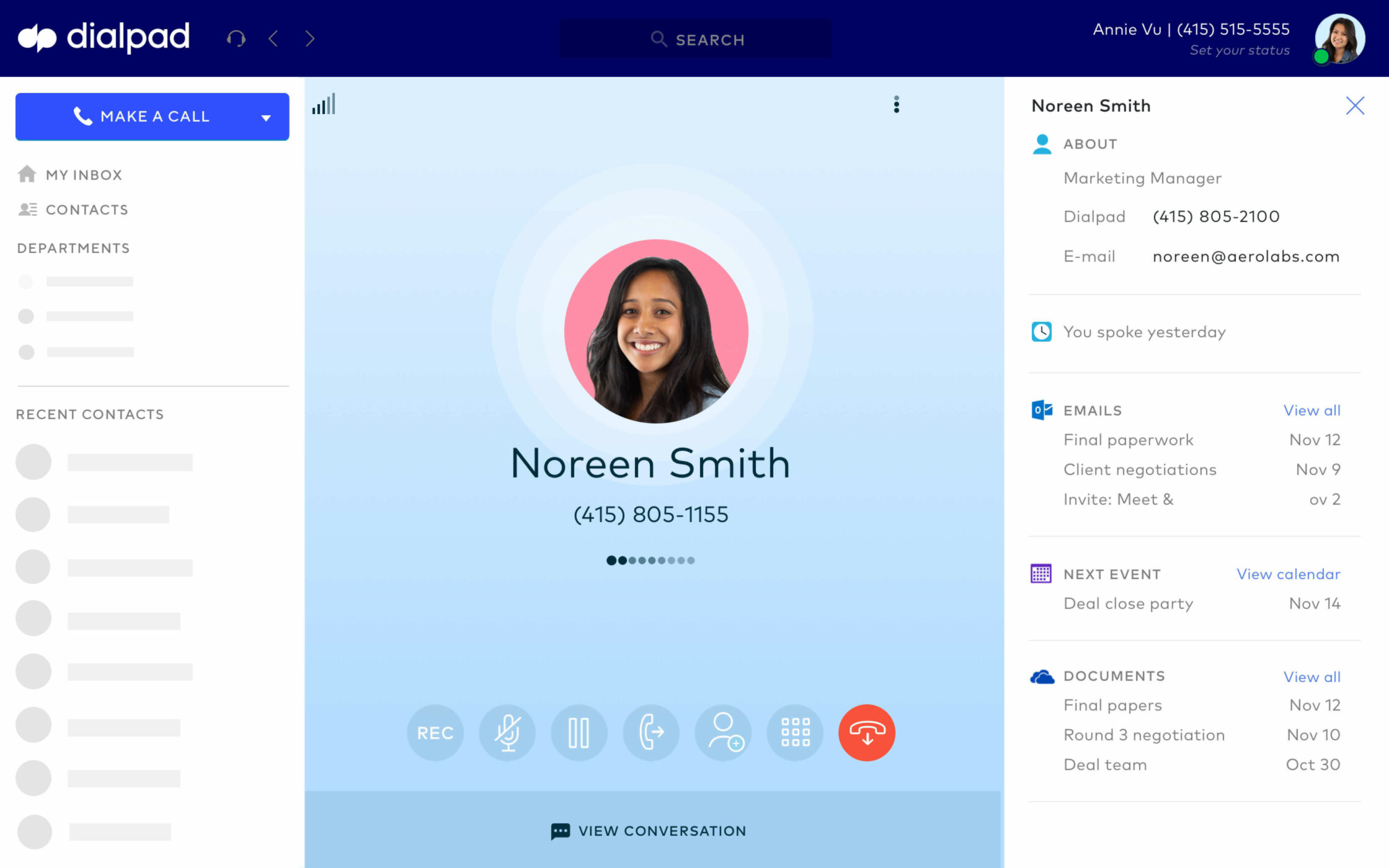The image size is (1389, 868).
Task: Open the dial keypad
Action: coord(794,732)
